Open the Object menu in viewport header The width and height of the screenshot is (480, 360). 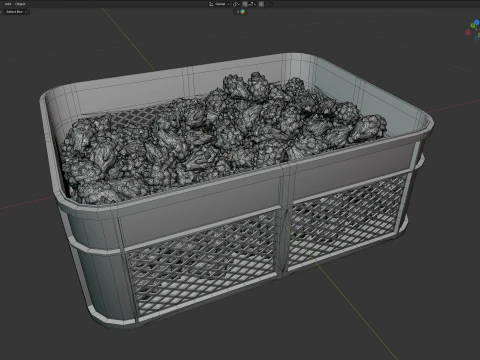[x=20, y=4]
